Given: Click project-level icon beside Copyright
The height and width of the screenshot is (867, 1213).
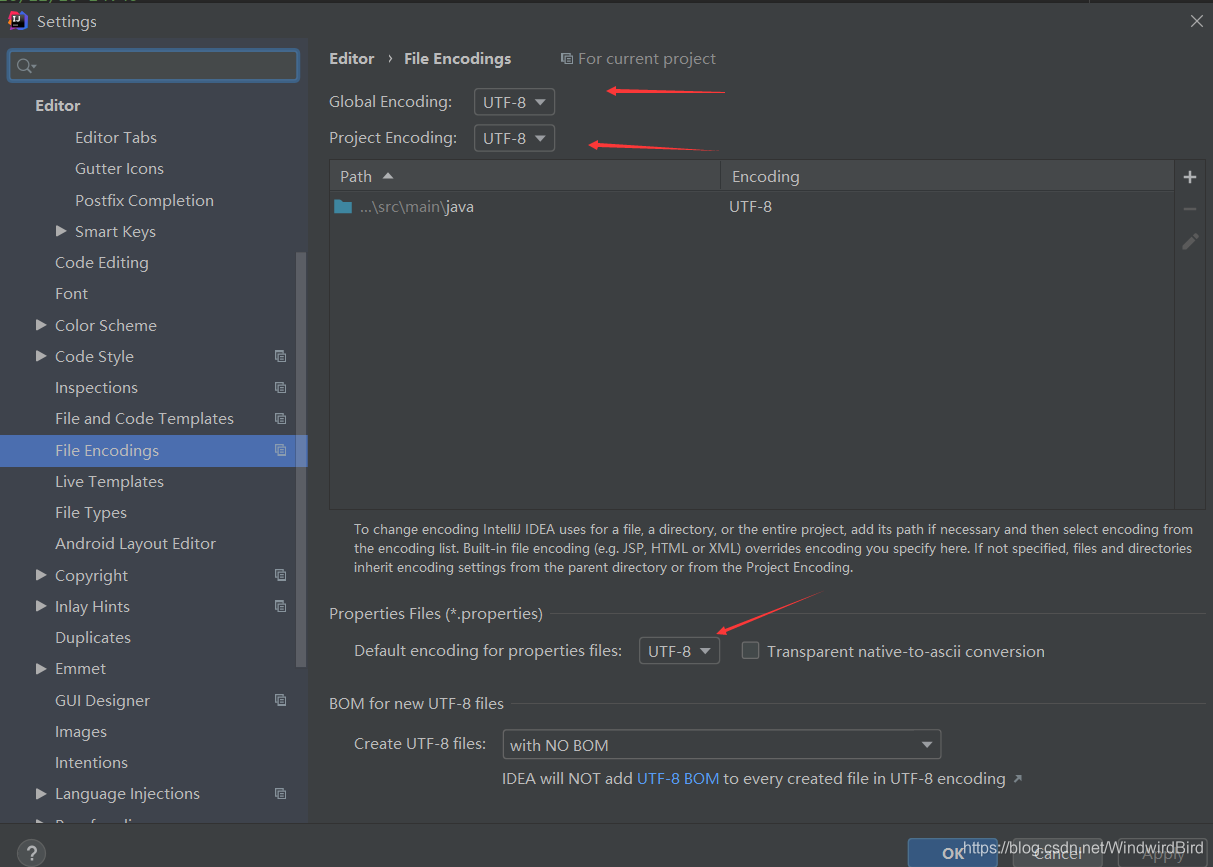Looking at the screenshot, I should 280,575.
